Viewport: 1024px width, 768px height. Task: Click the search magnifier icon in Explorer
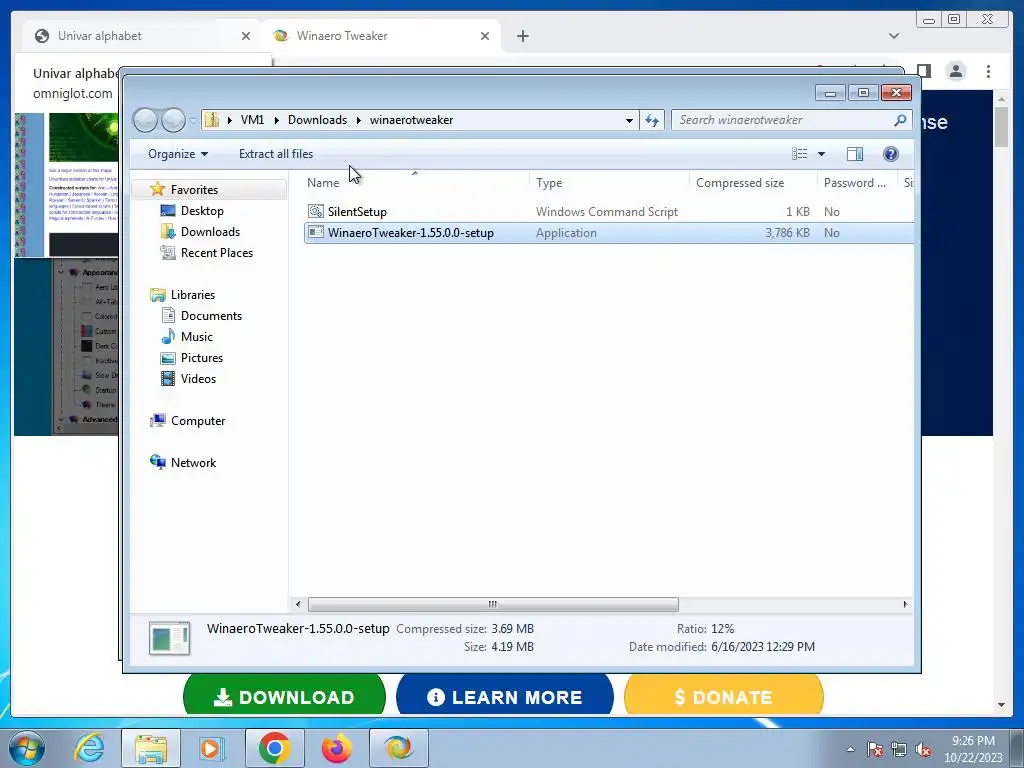[900, 120]
